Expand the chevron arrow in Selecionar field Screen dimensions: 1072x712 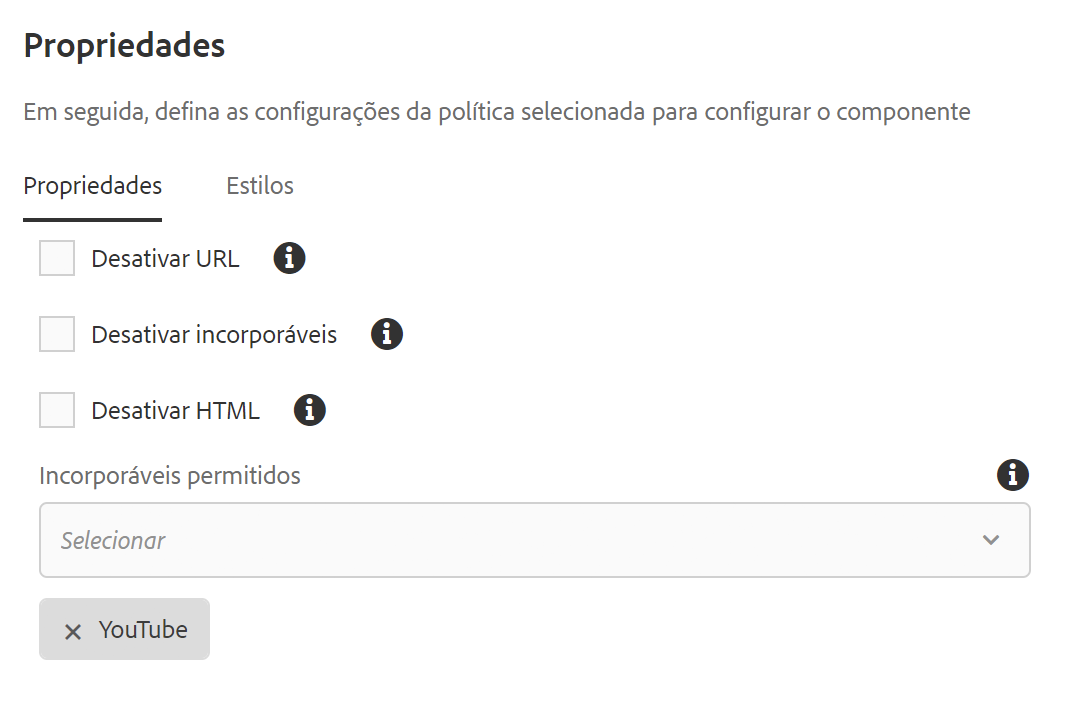click(991, 540)
